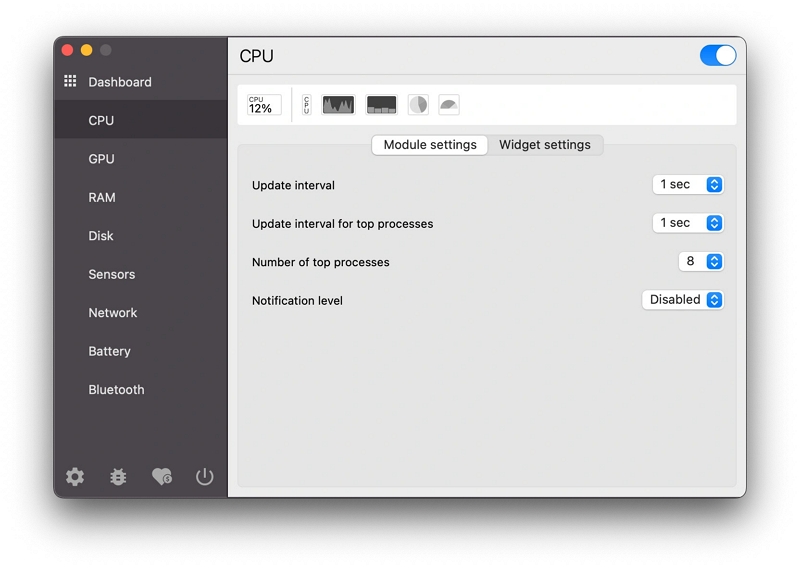This screenshot has width=800, height=569.
Task: Select the line chart widget
Action: (338, 105)
